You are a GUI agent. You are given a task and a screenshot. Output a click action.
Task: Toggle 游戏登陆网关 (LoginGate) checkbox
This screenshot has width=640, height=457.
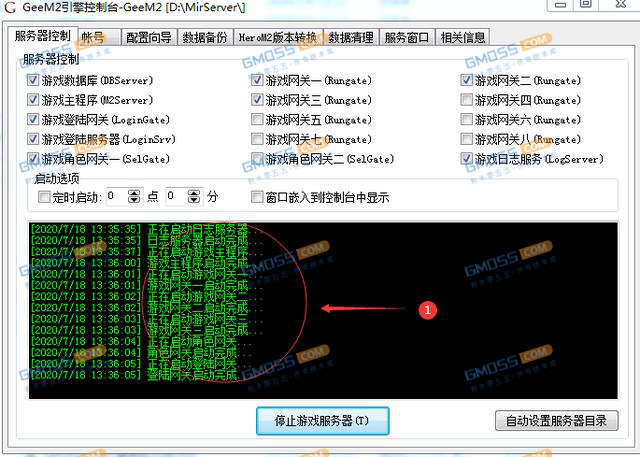(x=33, y=119)
